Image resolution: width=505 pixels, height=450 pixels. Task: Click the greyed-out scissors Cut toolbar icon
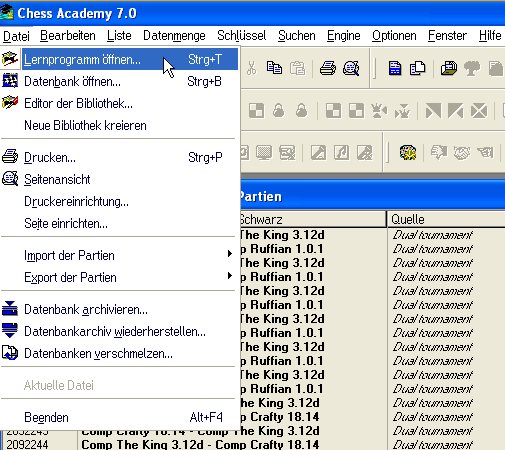click(x=252, y=68)
